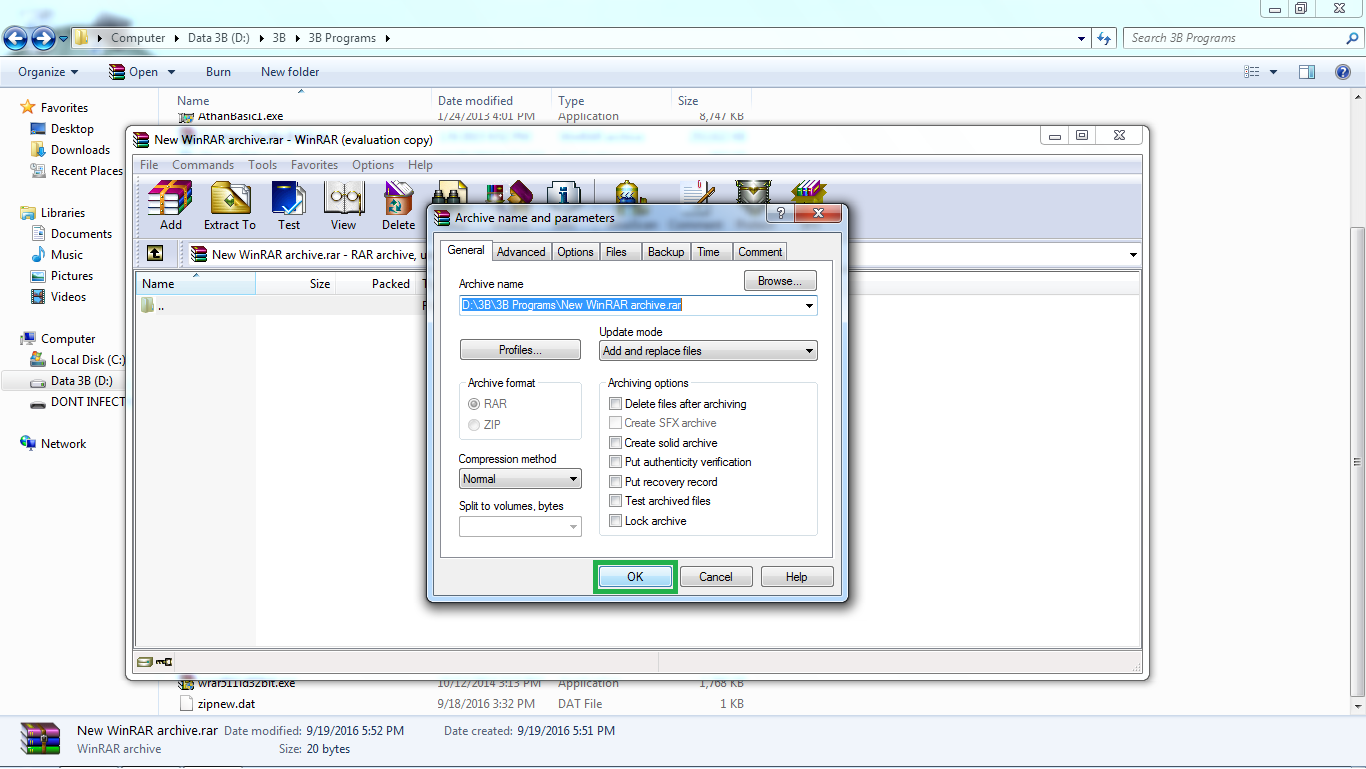The image size is (1366, 769).
Task: Click the Explorer Back arrow button
Action: coord(16,38)
